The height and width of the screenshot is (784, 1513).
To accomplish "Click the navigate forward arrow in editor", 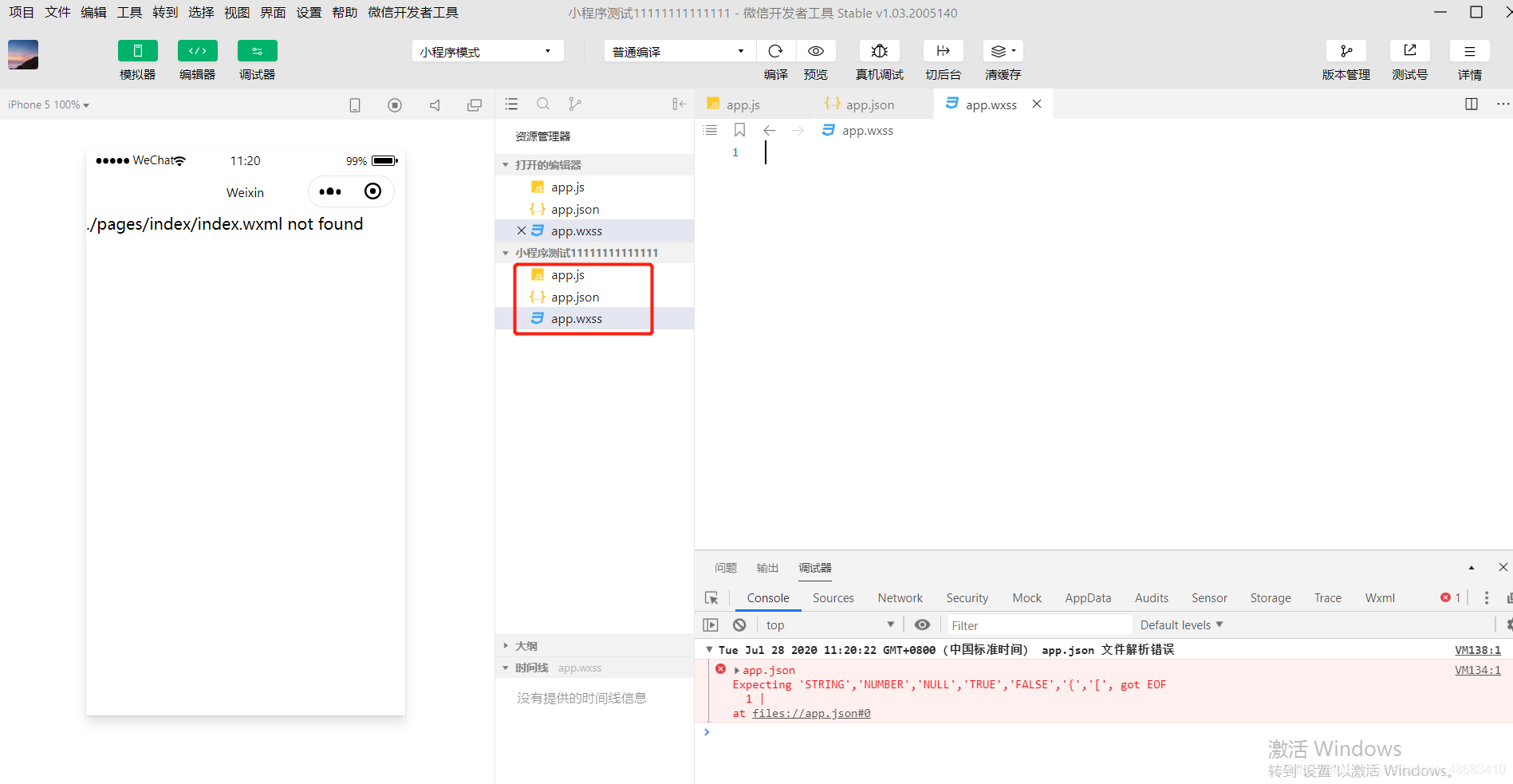I will point(798,130).
